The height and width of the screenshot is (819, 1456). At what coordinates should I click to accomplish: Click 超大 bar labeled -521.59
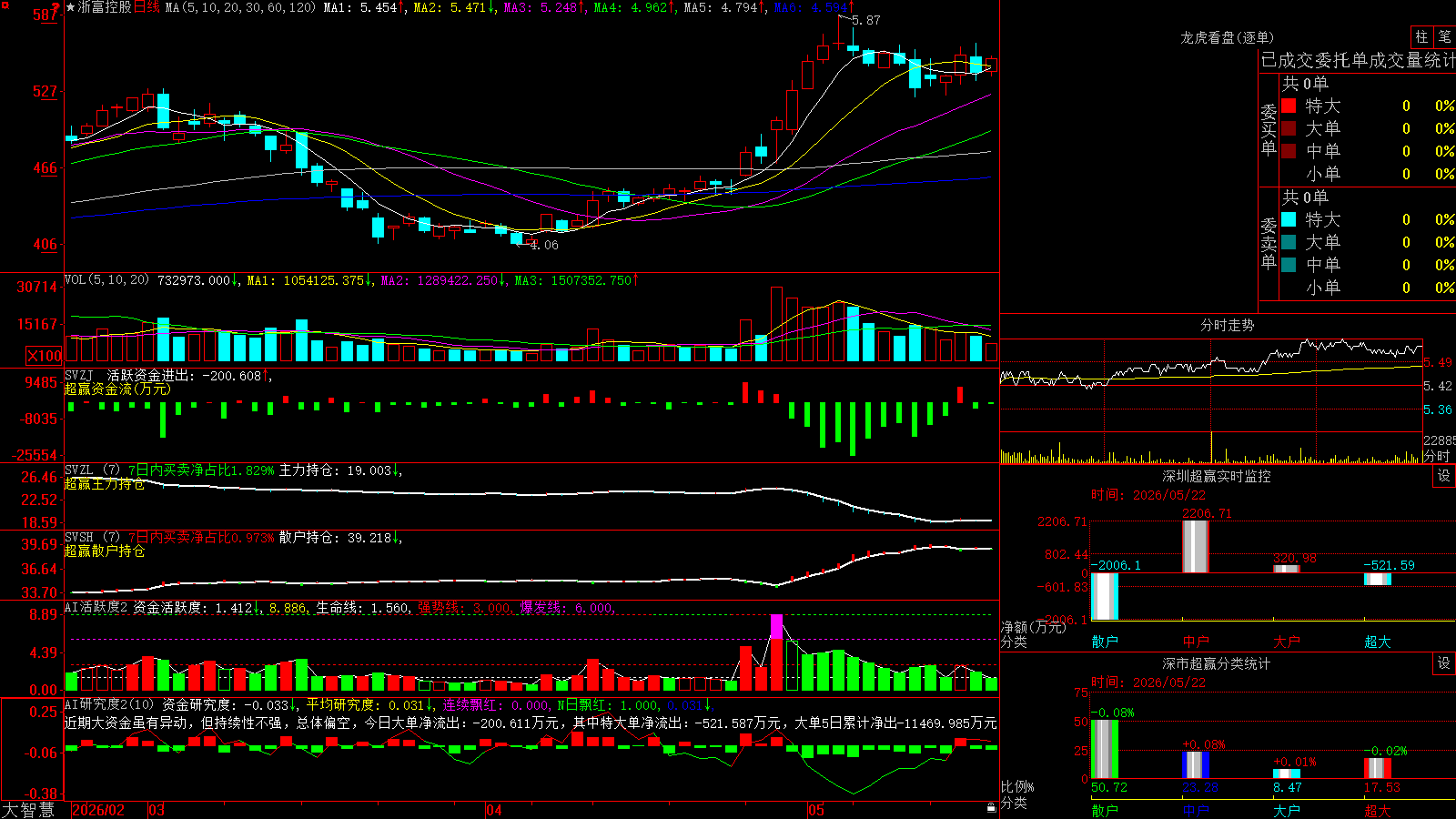pos(1378,579)
